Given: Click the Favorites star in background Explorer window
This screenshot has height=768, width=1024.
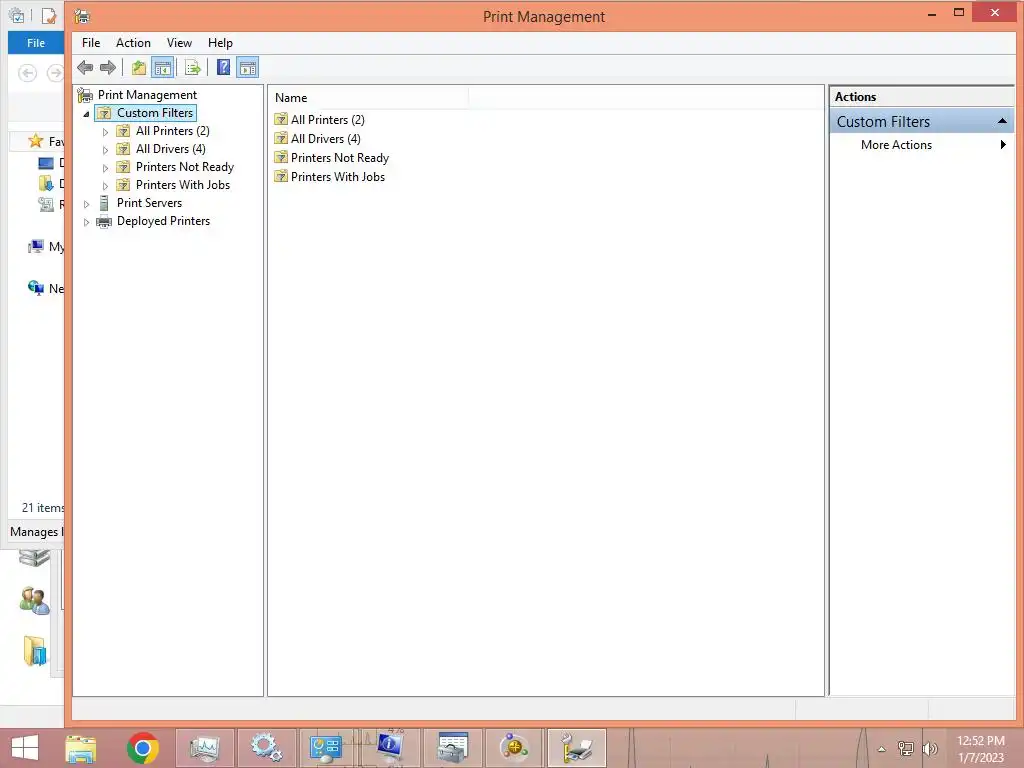Looking at the screenshot, I should click(36, 140).
